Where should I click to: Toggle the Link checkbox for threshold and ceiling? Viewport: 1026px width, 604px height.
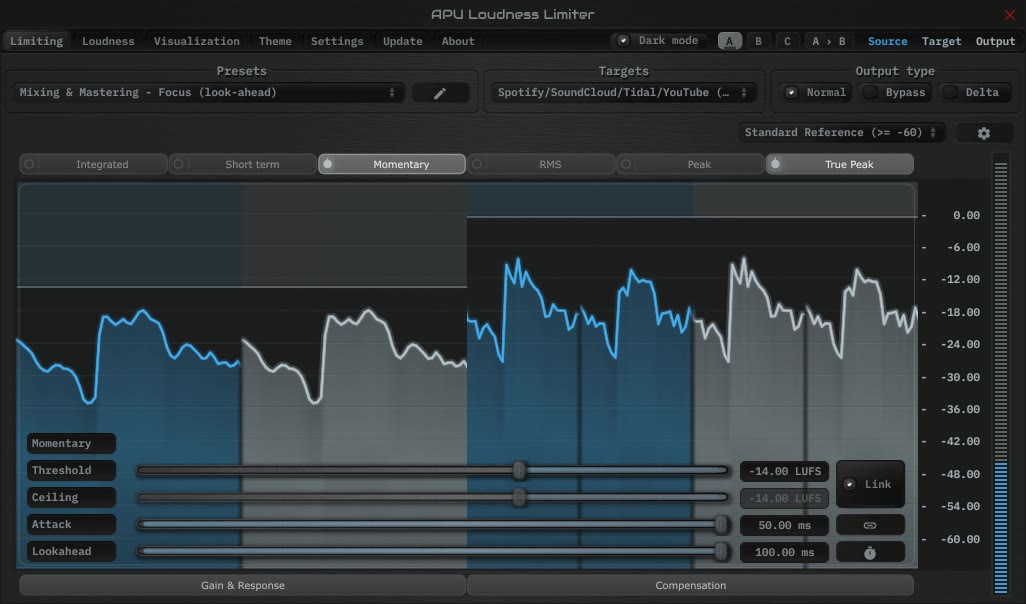(x=870, y=484)
